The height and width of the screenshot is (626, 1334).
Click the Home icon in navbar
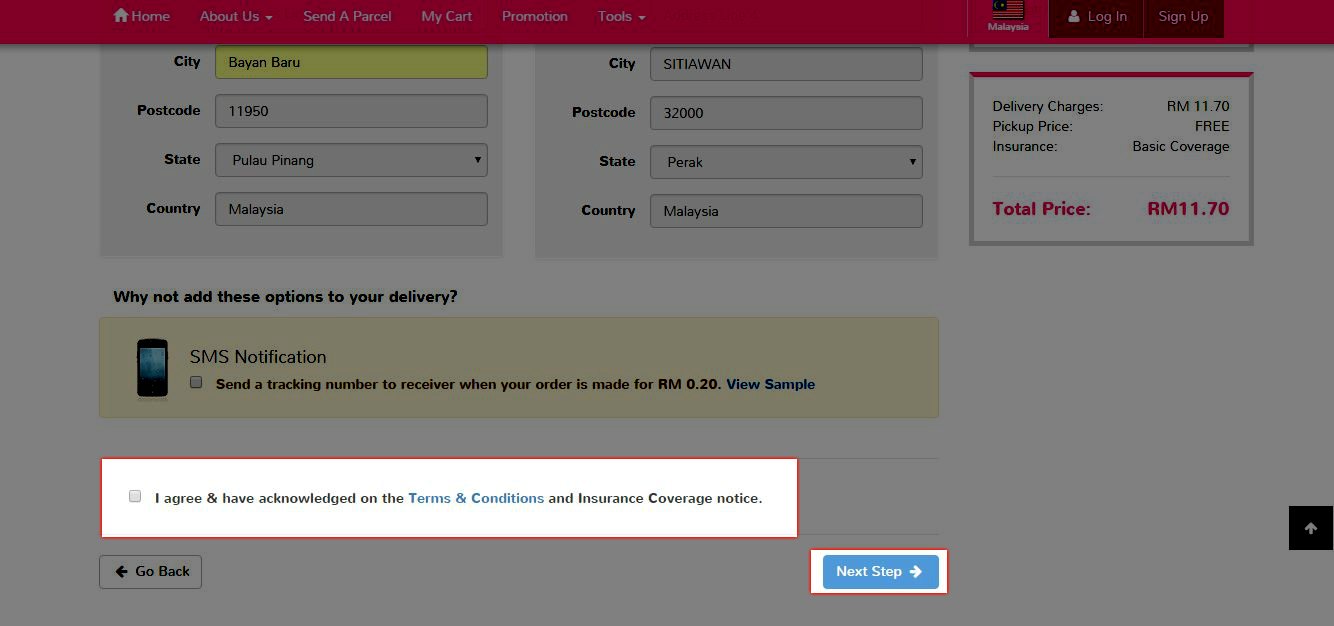pyautogui.click(x=121, y=16)
